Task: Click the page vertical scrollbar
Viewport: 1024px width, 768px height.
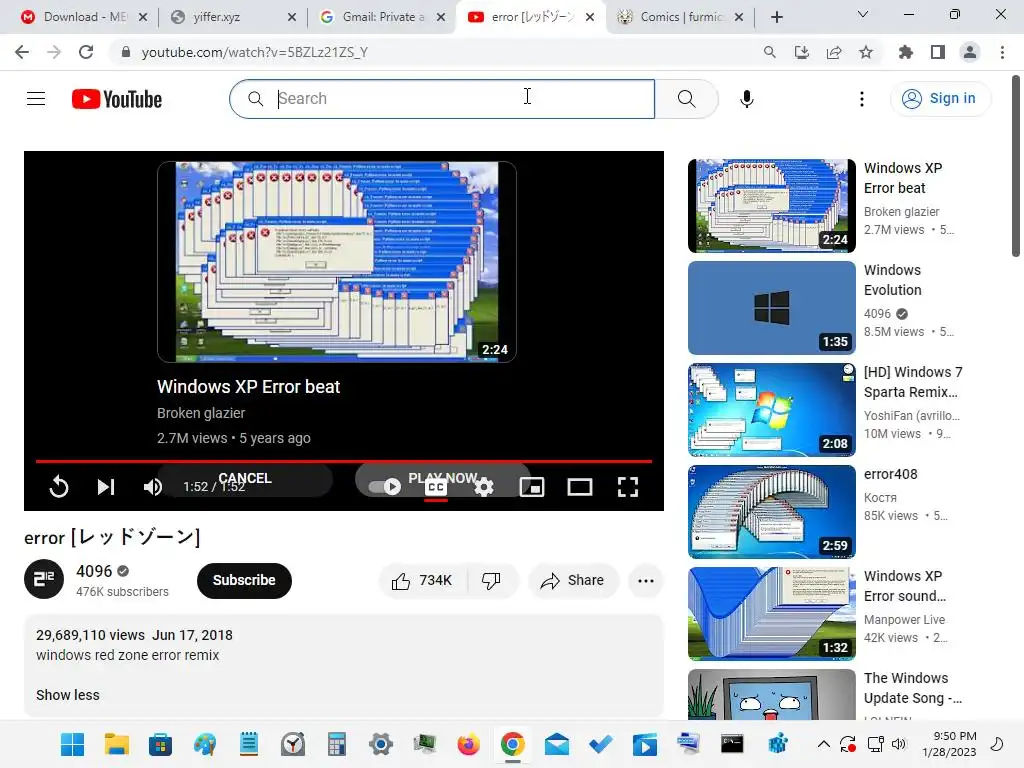Action: click(1016, 166)
